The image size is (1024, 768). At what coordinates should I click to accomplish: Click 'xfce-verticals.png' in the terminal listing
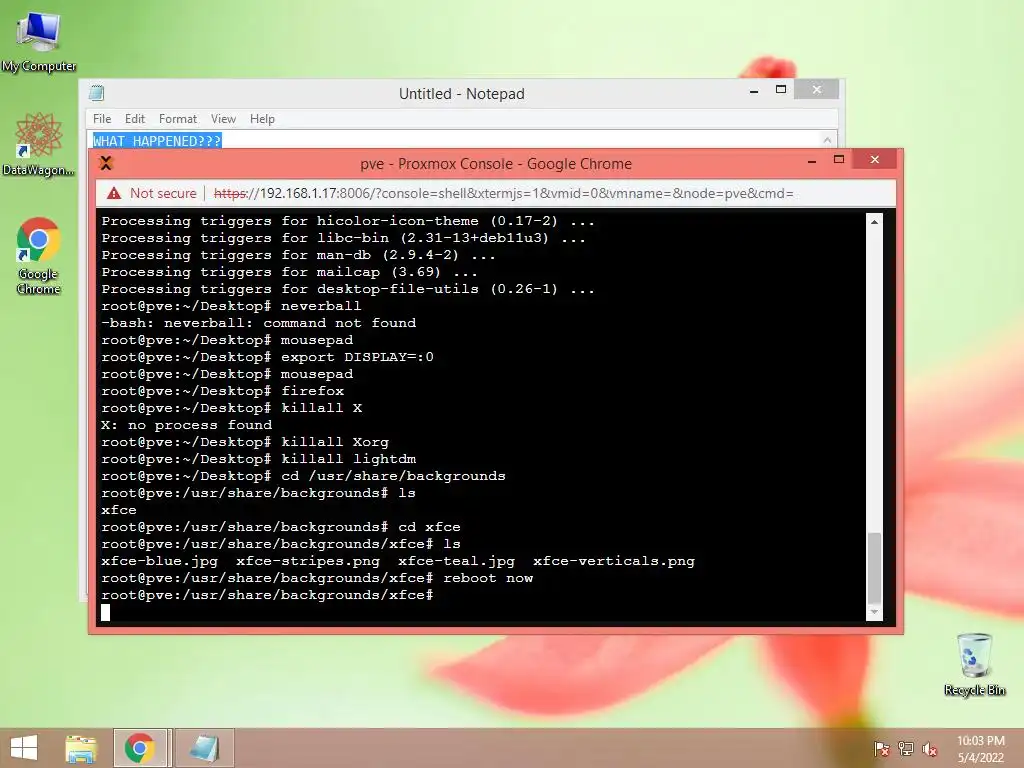614,561
